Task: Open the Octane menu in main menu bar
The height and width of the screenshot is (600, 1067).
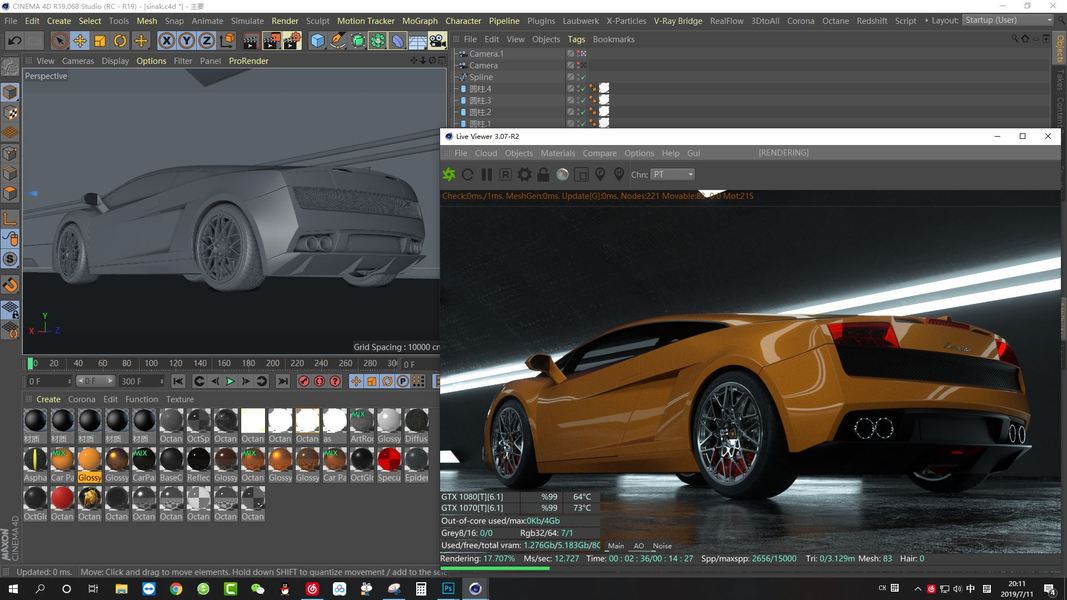Action: tap(835, 21)
